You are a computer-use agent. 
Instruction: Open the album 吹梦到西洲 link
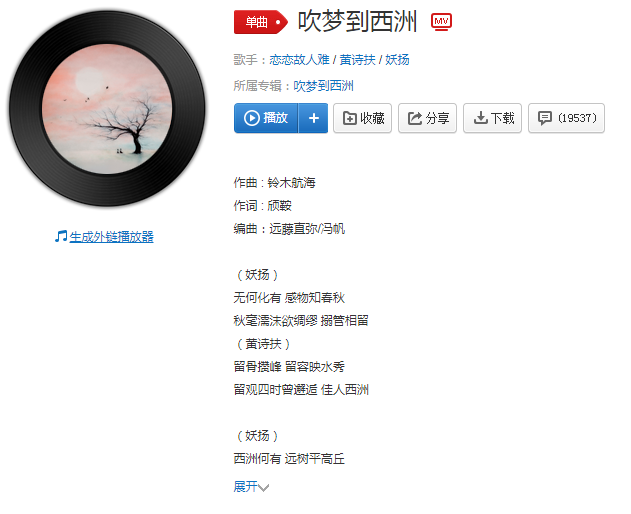click(324, 86)
